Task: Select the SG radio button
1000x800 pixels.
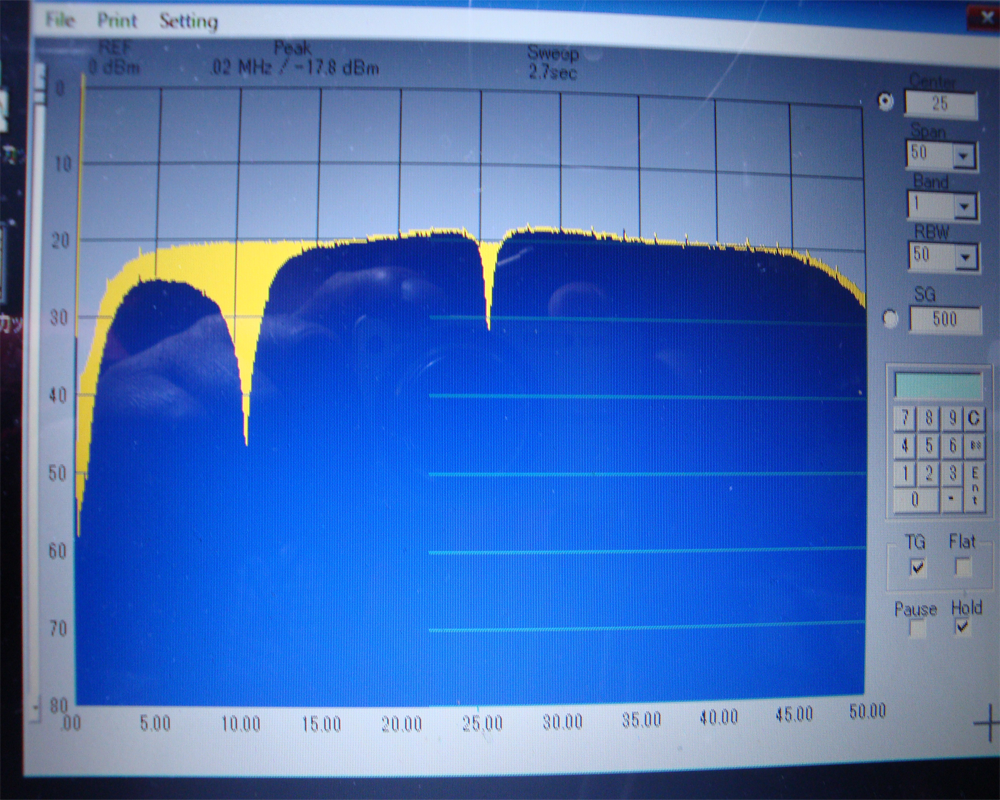Action: click(888, 319)
